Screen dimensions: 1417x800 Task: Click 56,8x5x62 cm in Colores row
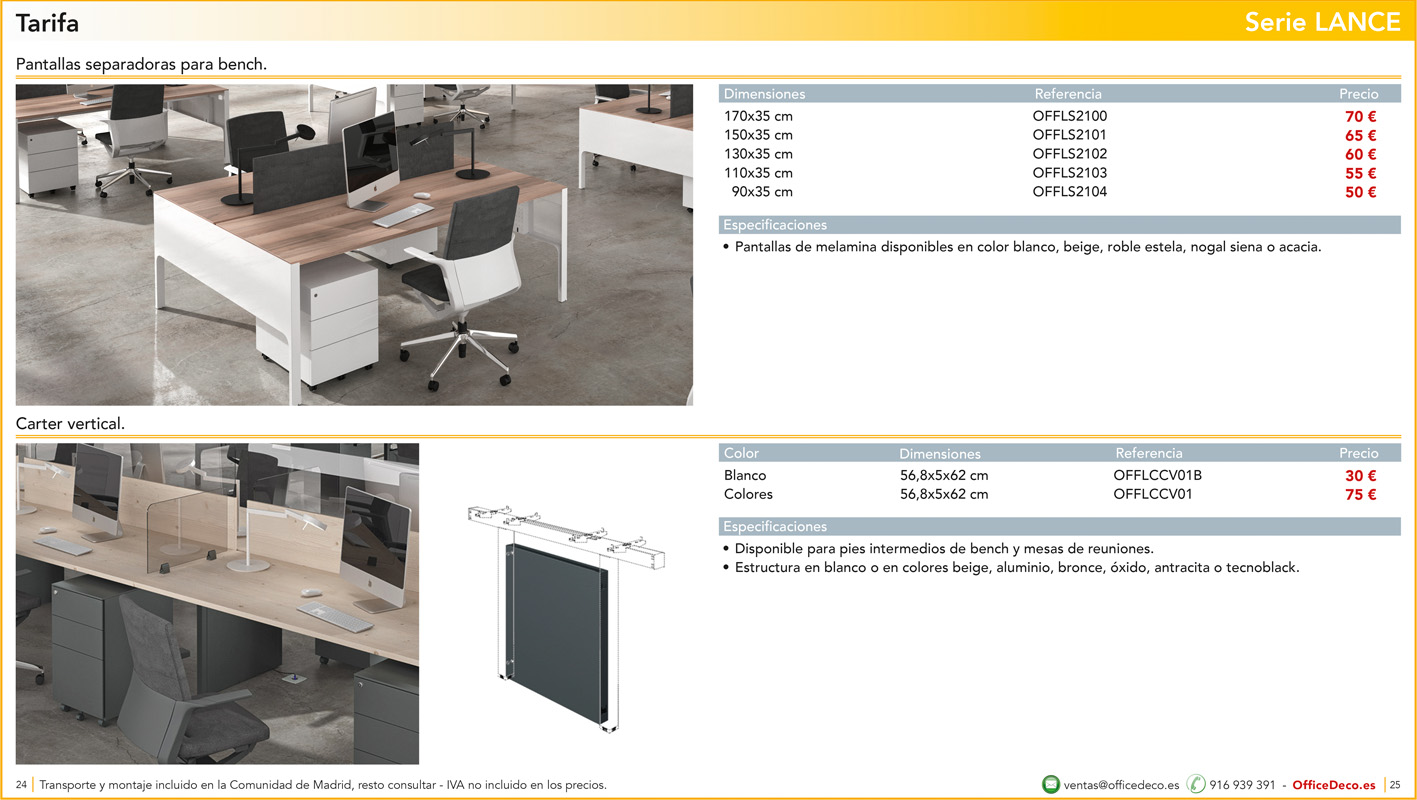(944, 494)
